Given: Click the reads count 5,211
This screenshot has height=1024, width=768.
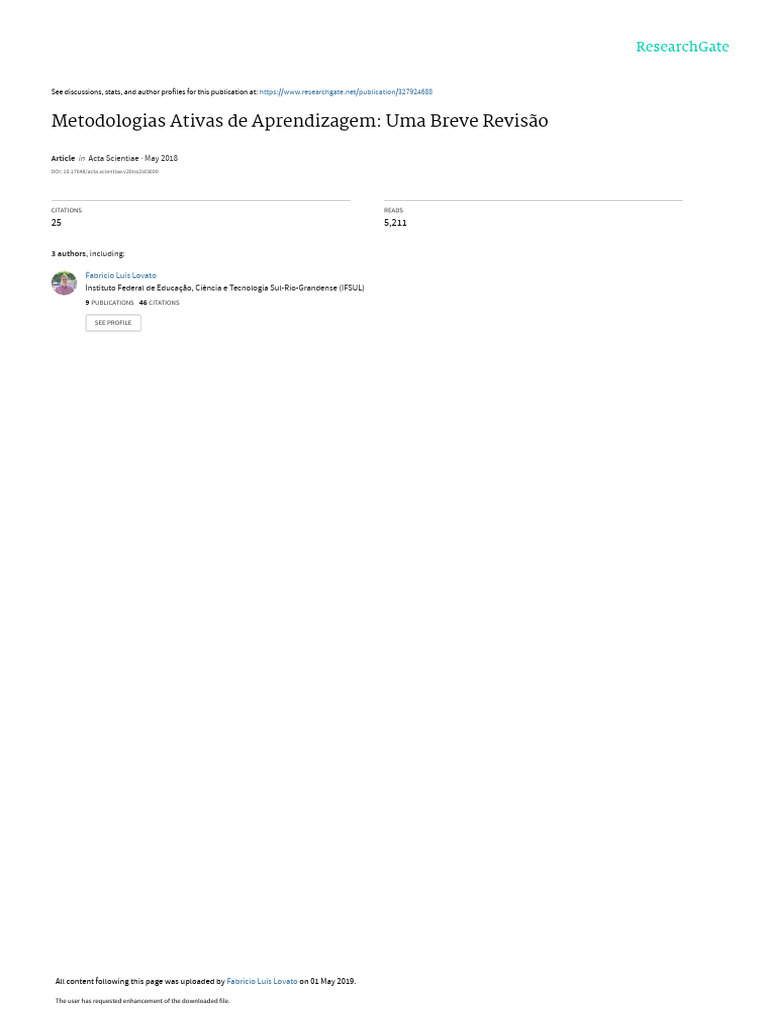Looking at the screenshot, I should [395, 223].
